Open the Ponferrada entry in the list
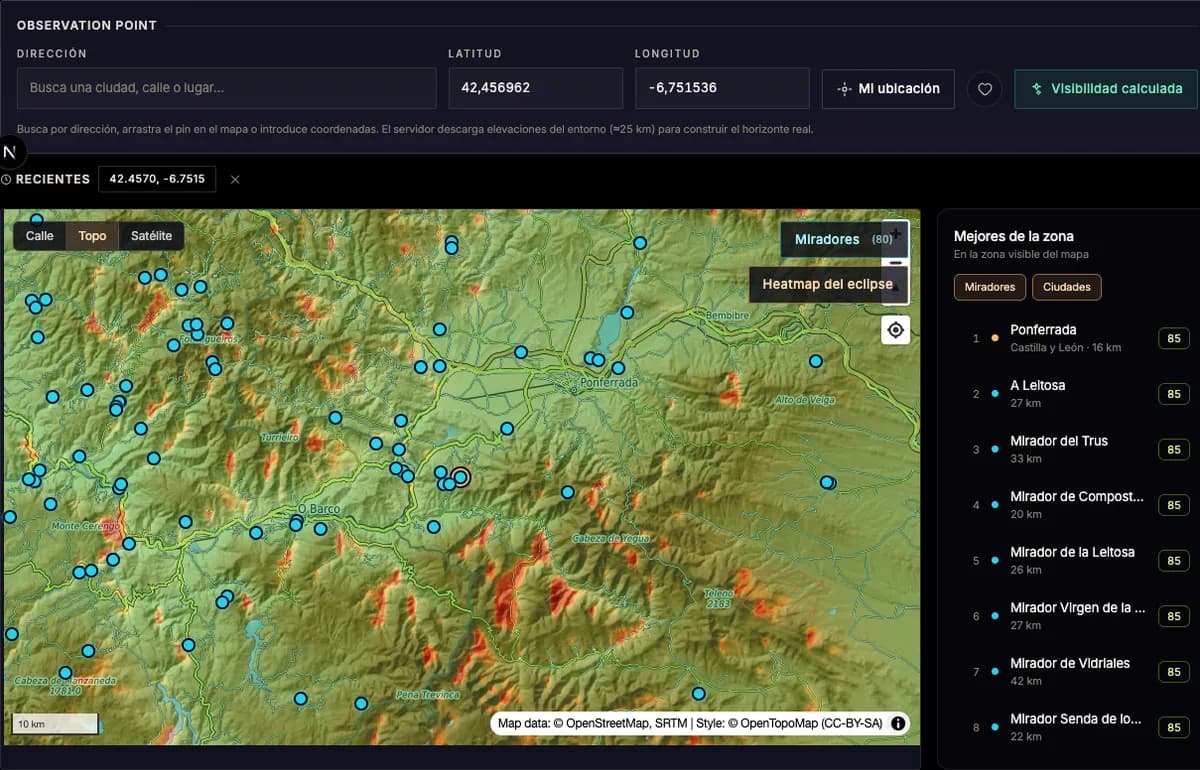This screenshot has width=1200, height=770. [1071, 338]
